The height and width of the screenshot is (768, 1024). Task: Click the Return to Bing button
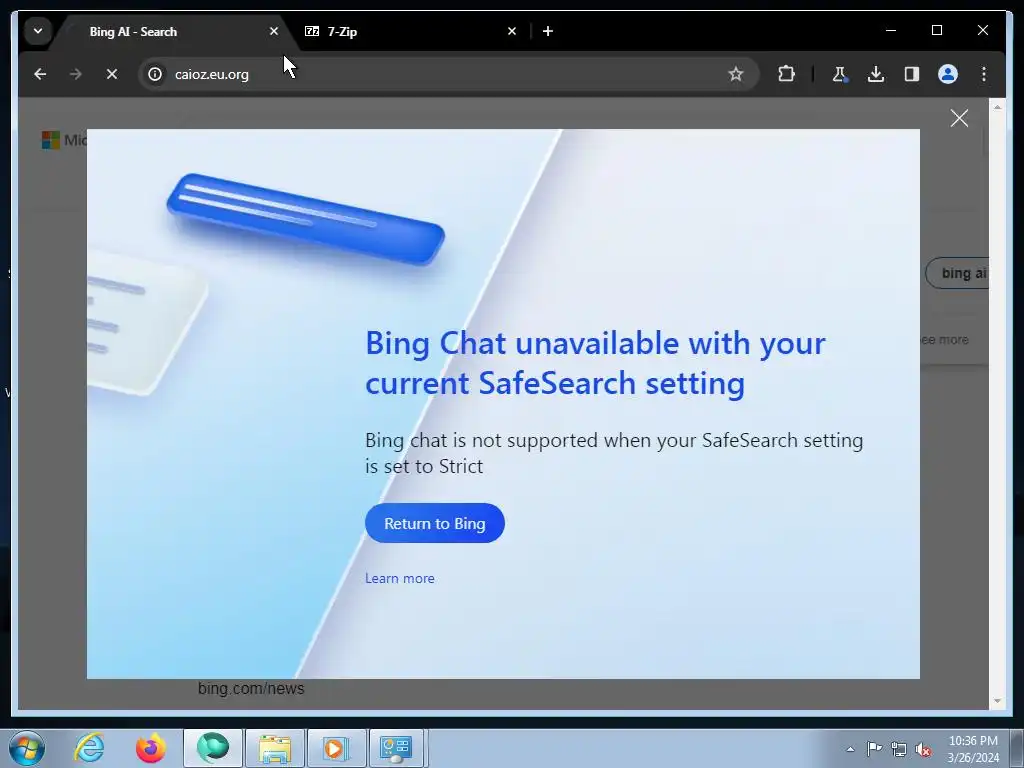pyautogui.click(x=434, y=523)
